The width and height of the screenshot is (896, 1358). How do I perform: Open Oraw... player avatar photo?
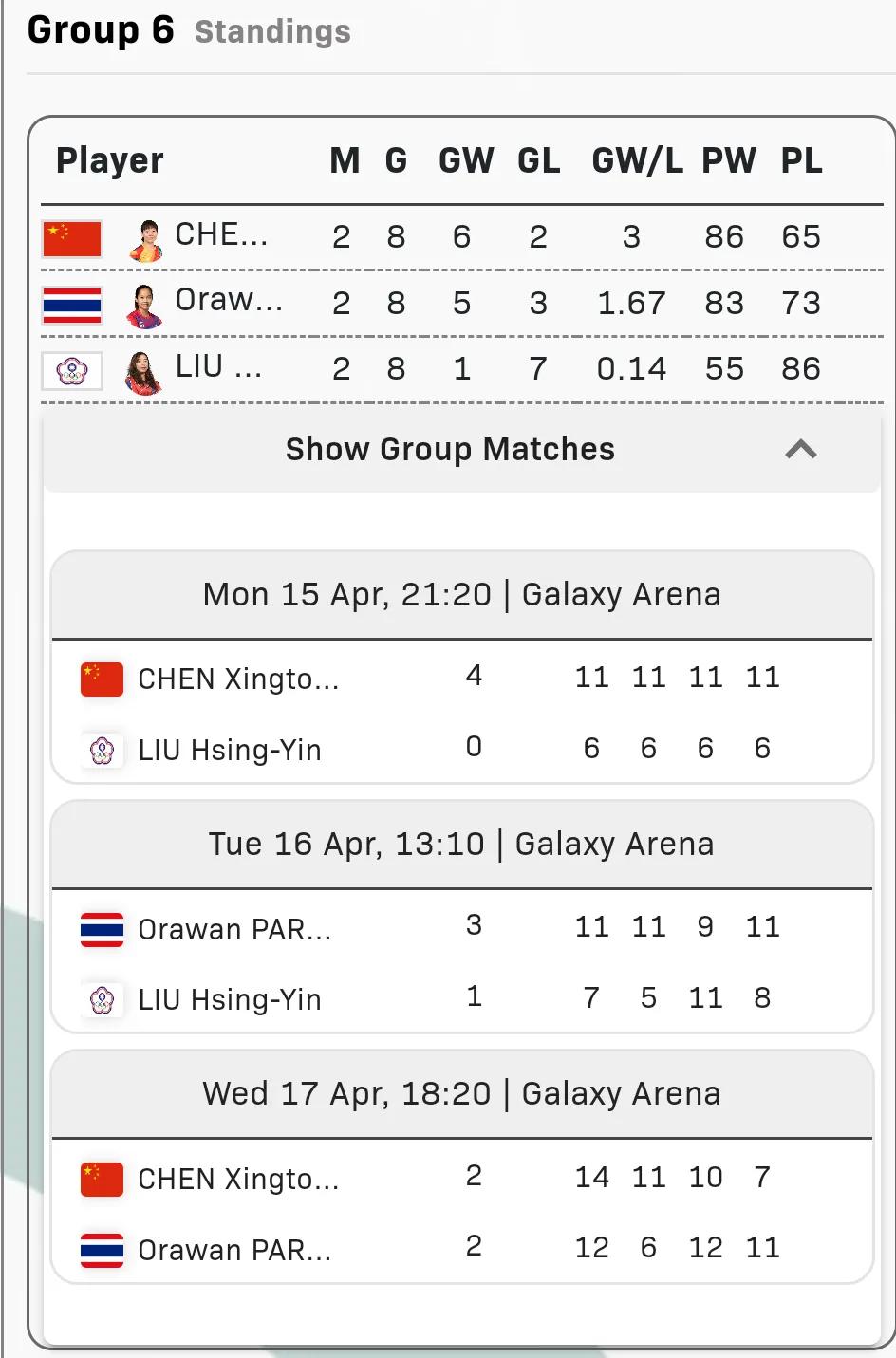(145, 306)
